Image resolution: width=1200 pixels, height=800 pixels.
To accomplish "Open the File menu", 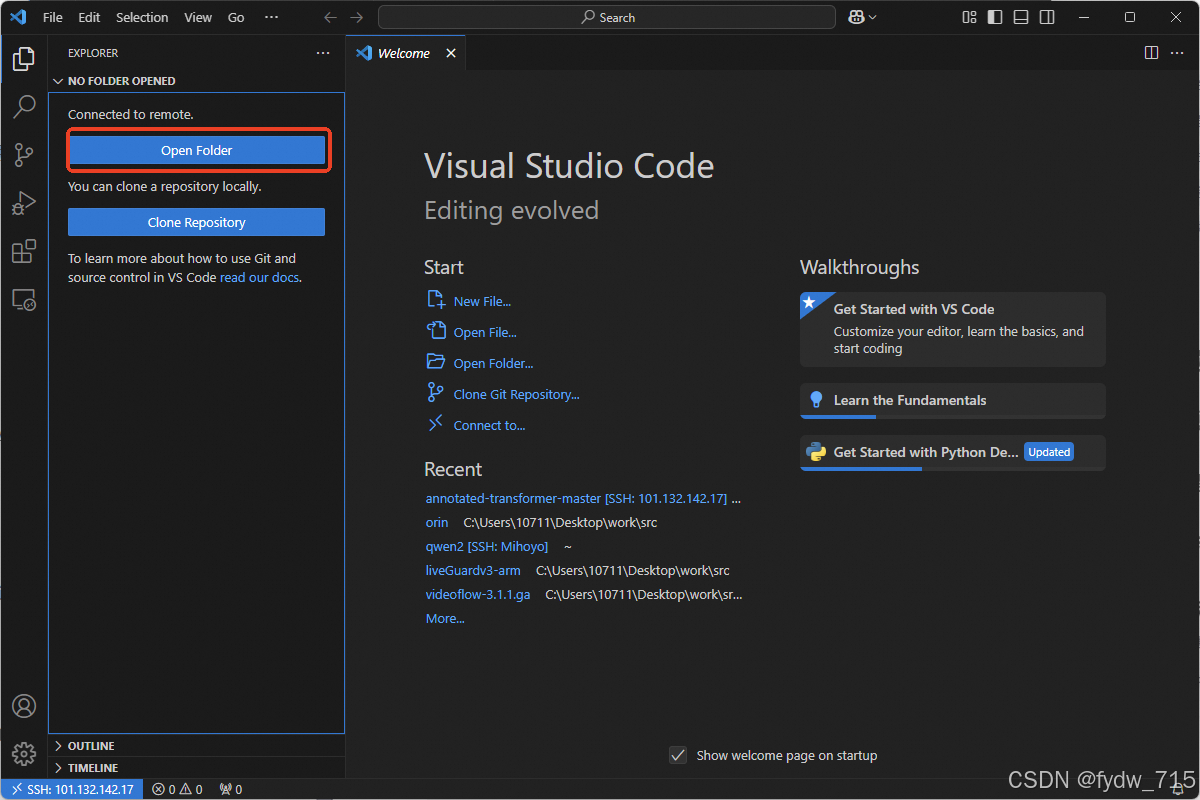I will point(53,17).
